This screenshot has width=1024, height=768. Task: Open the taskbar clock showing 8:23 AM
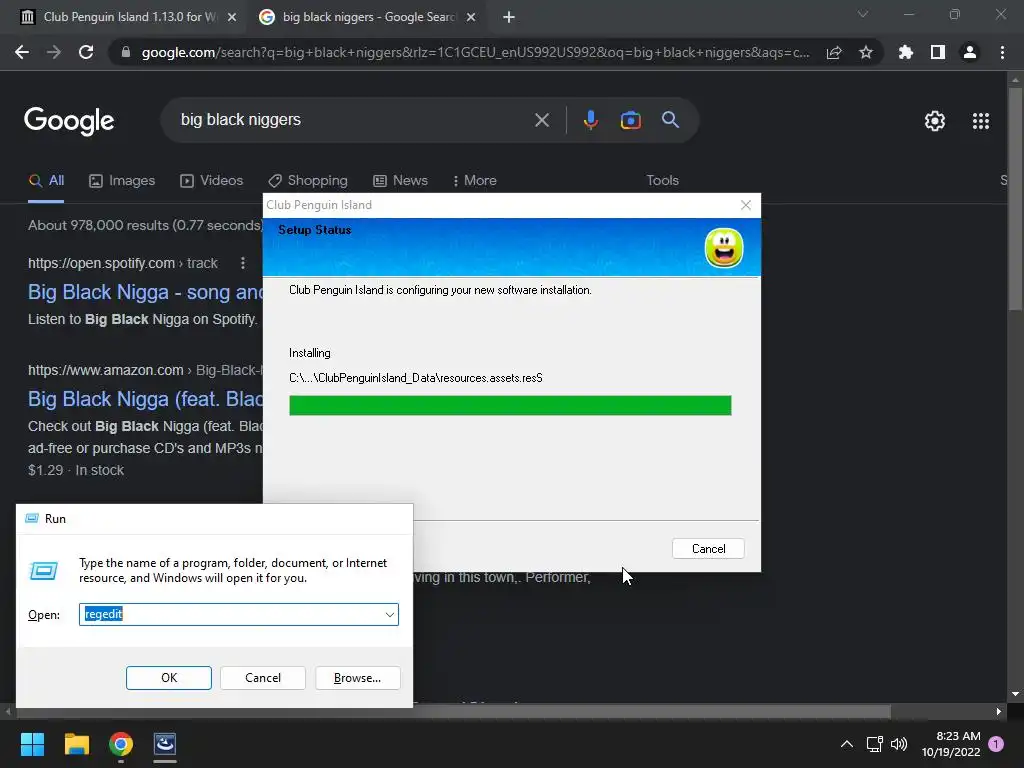click(951, 744)
